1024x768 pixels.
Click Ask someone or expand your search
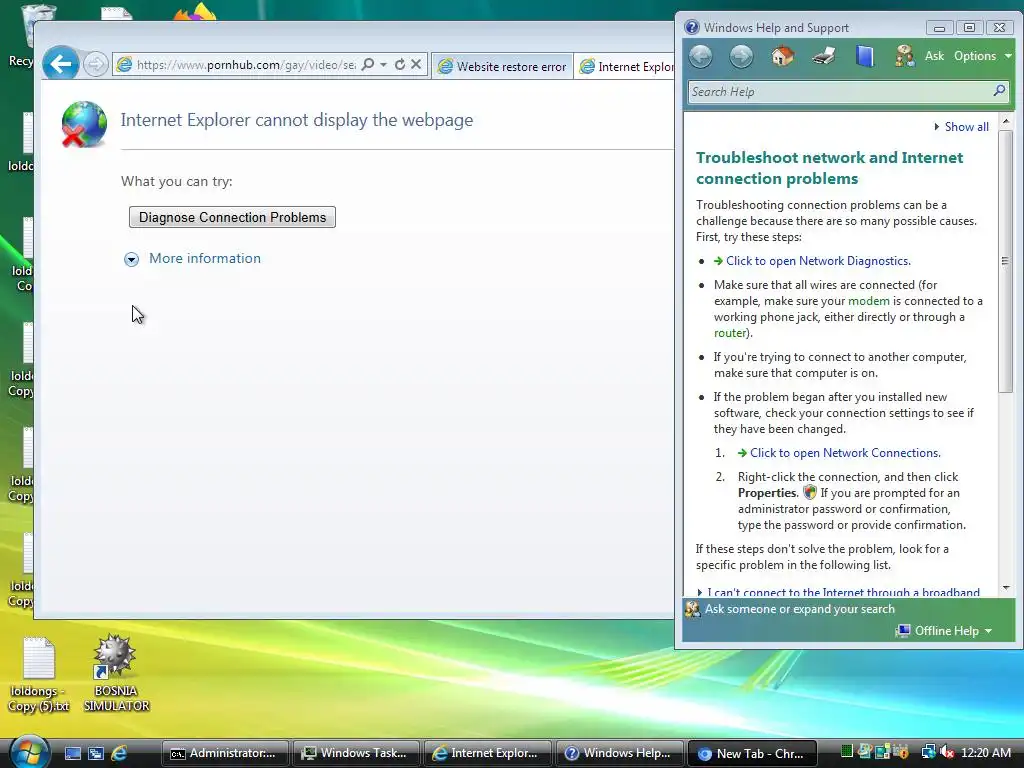coord(799,609)
